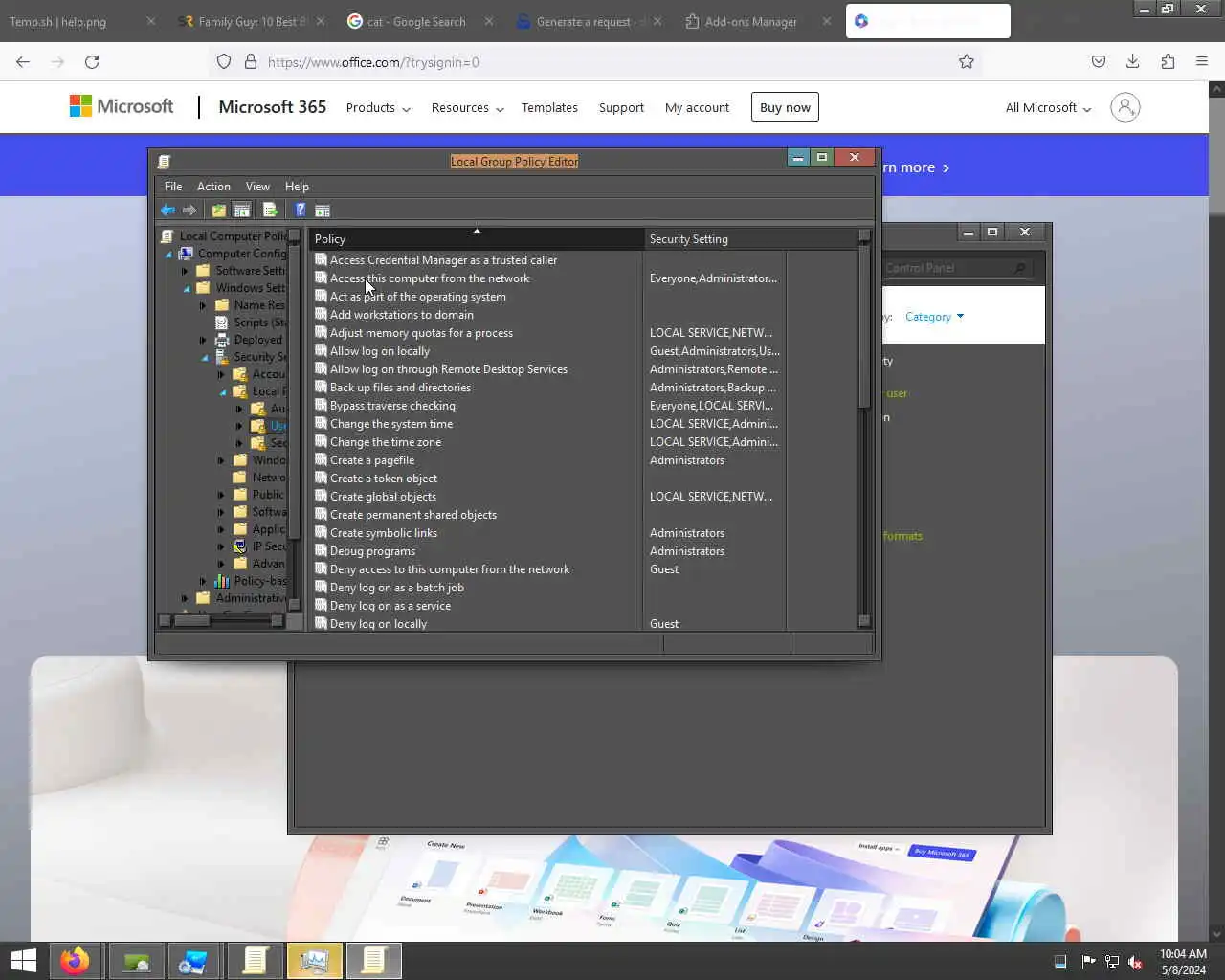Click the Back arrow in Group Policy toolbar

coord(167,210)
